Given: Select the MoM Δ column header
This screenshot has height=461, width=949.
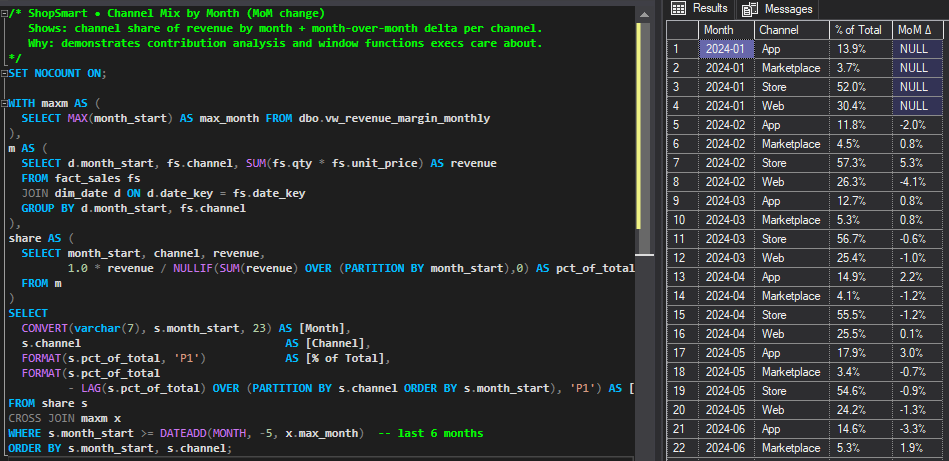Looking at the screenshot, I should pos(918,30).
